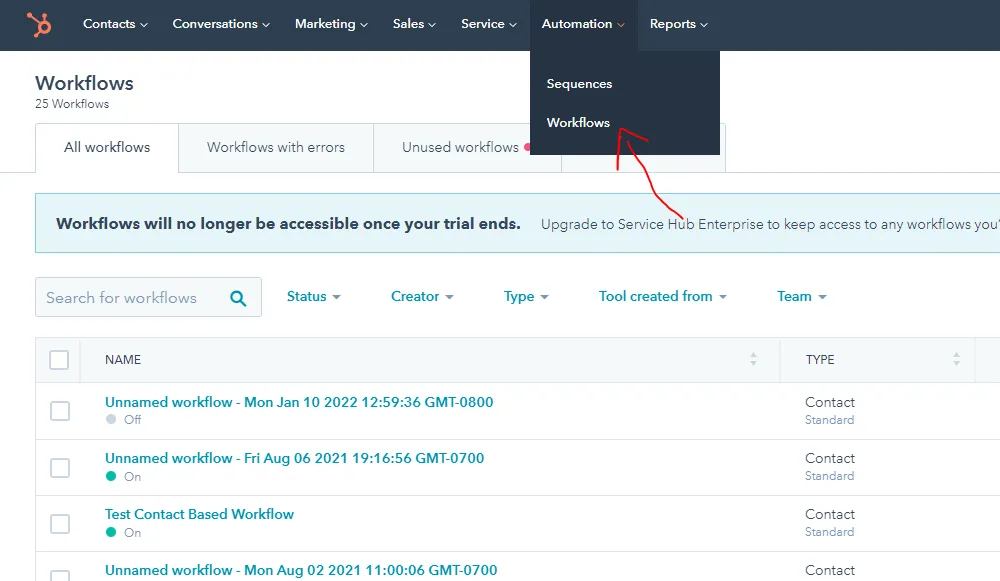Viewport: 1000px width, 581px height.
Task: Open the Aug 02 2021 unnamed workflow
Action: click(x=301, y=570)
